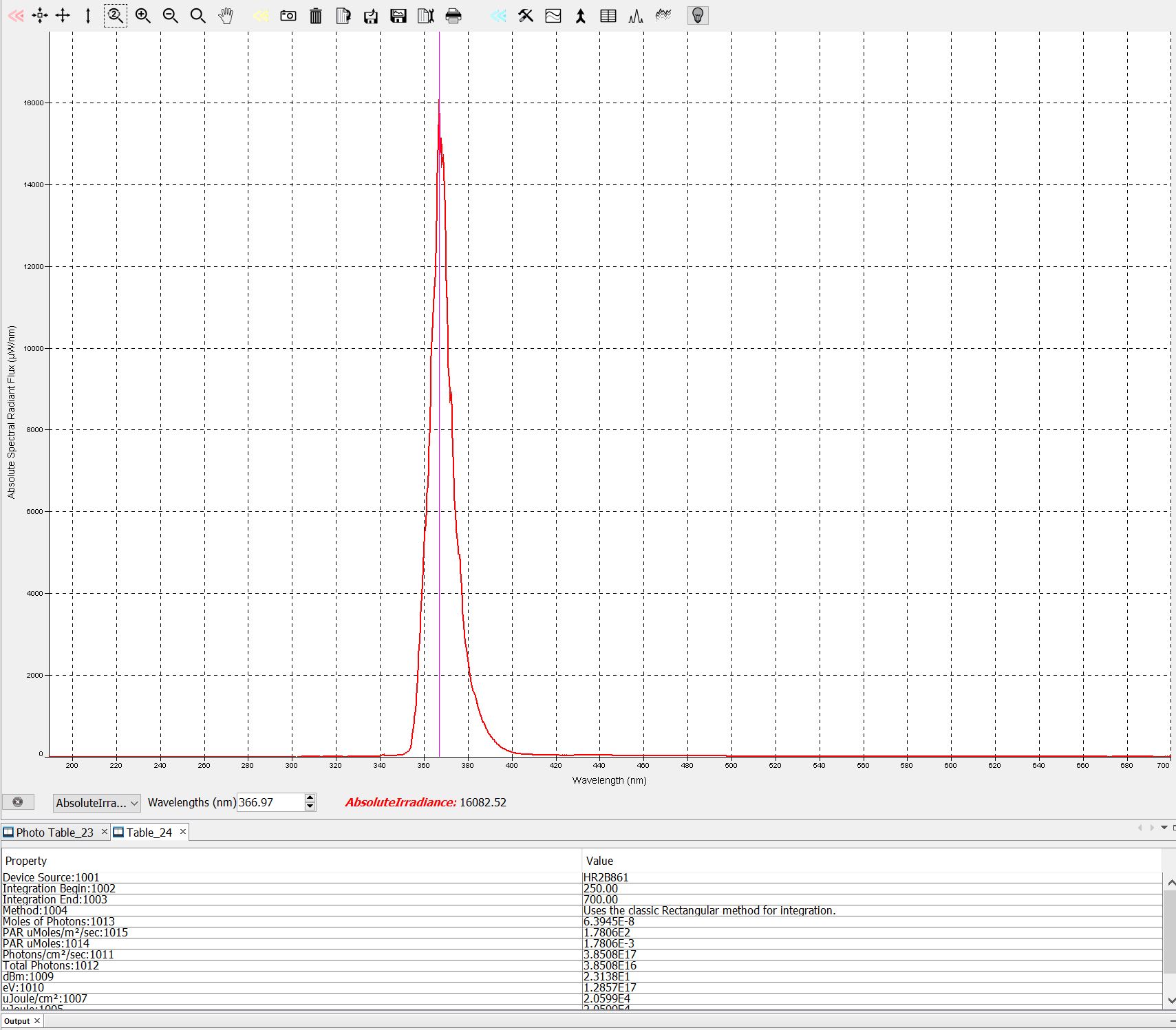Viewport: 1176px width, 1030px height.
Task: Select the Table_24 tab
Action: (x=149, y=833)
